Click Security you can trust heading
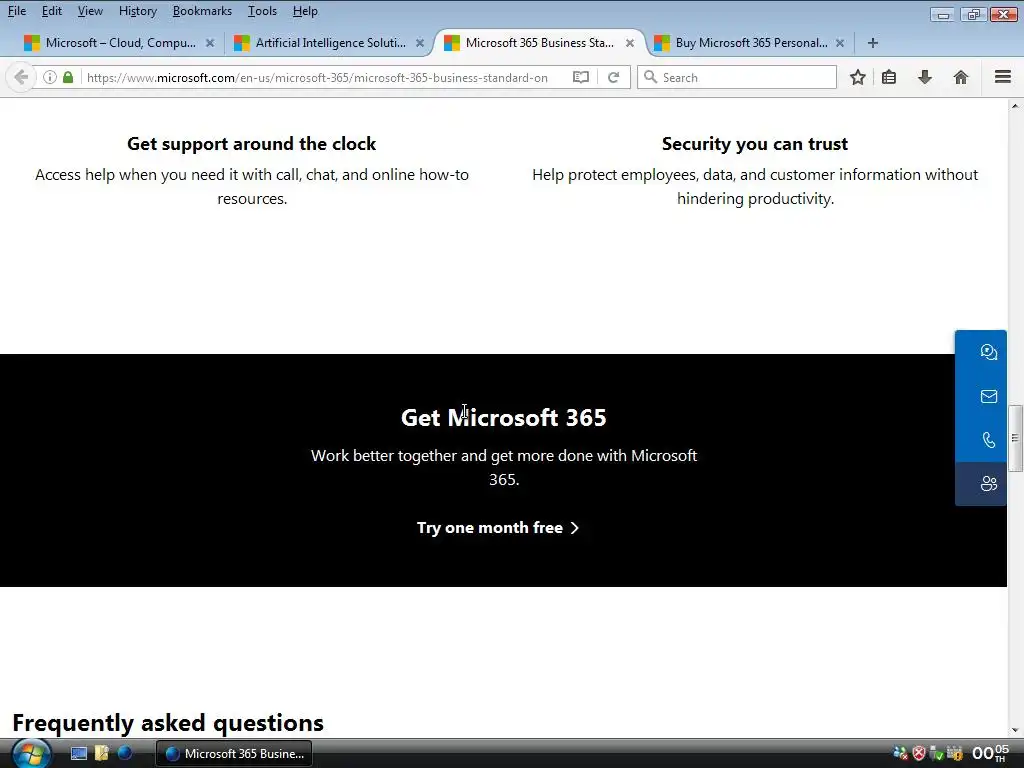 coord(755,144)
